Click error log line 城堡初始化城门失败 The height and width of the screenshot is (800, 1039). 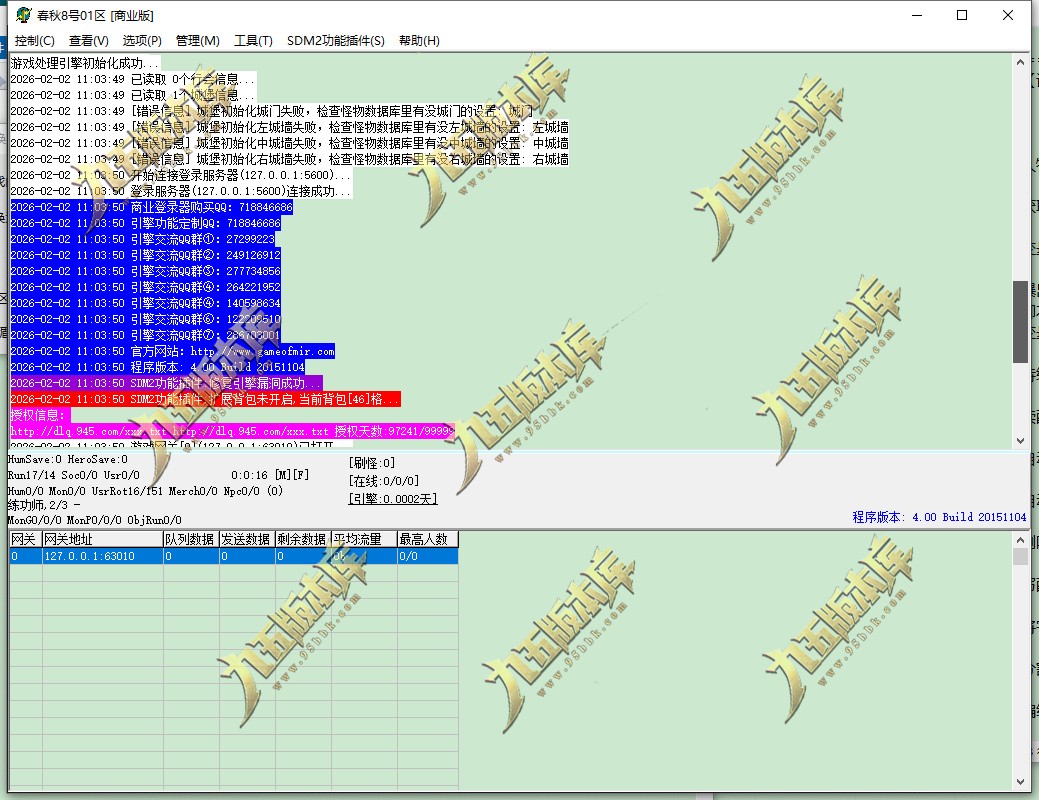[x=272, y=111]
